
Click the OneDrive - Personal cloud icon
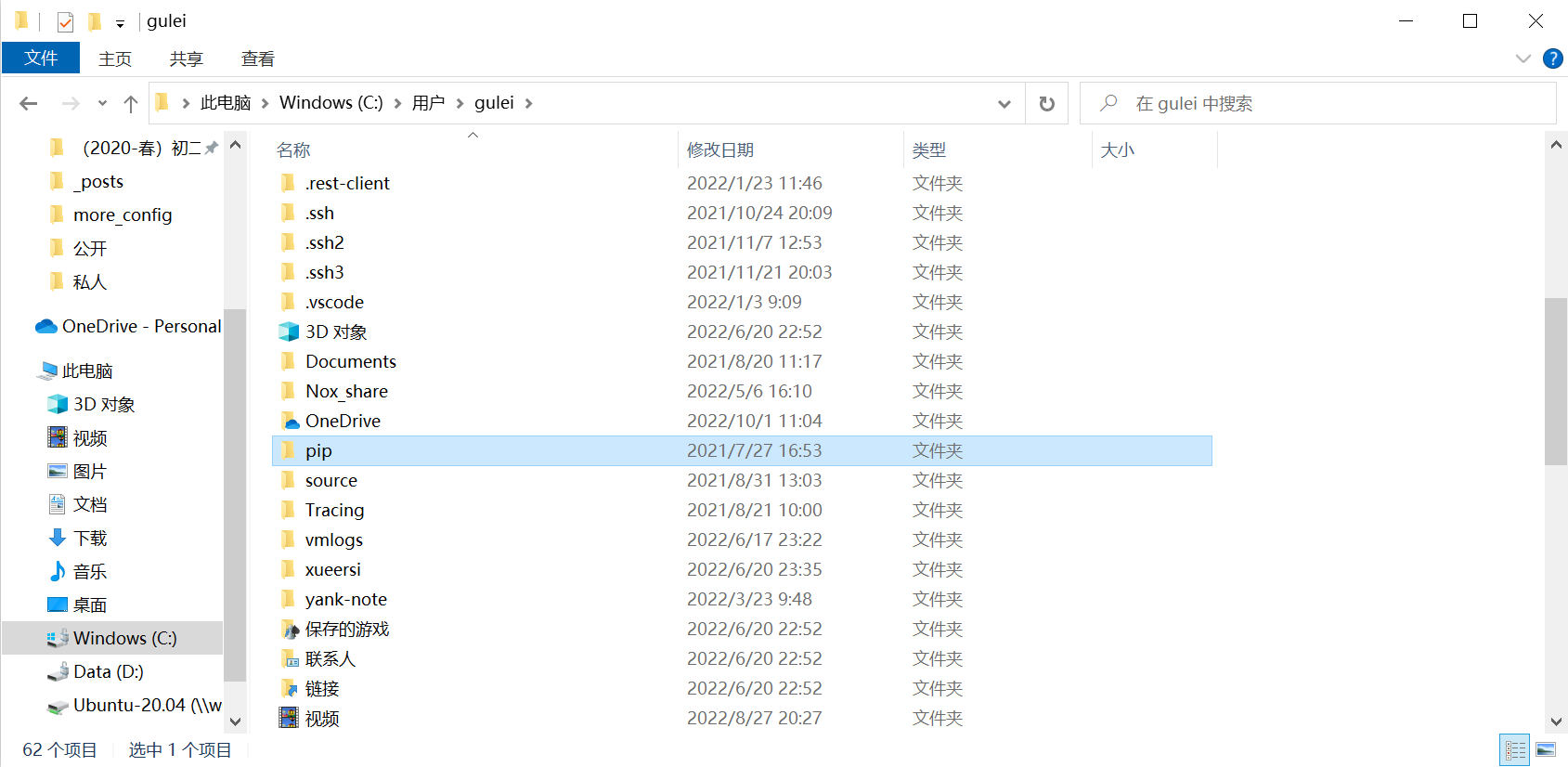(x=46, y=326)
